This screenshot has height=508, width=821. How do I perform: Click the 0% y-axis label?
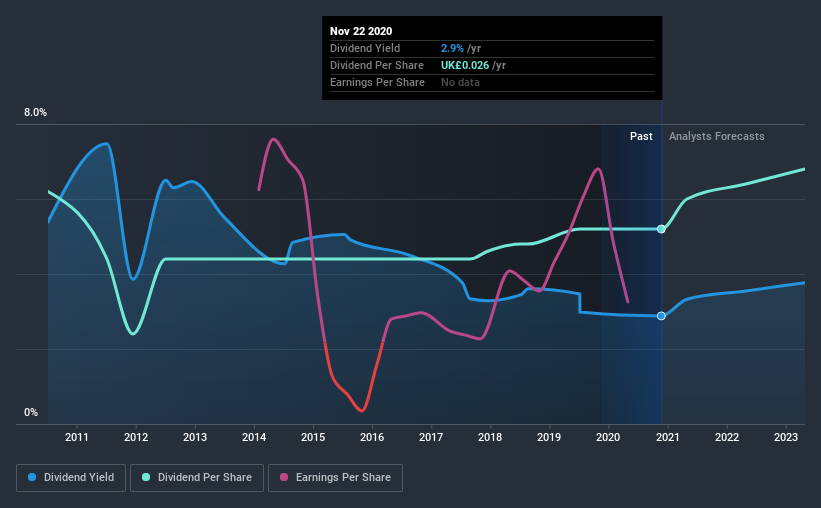pyautogui.click(x=31, y=413)
